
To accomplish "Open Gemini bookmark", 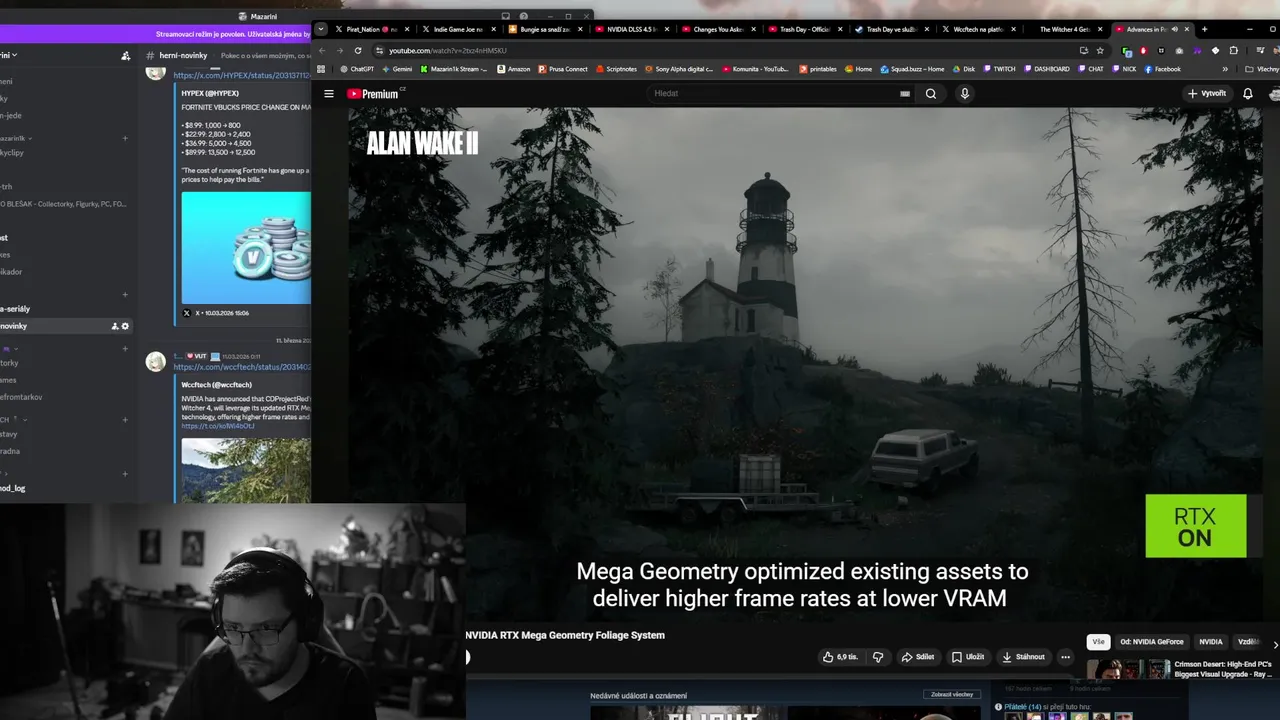I will coord(397,69).
